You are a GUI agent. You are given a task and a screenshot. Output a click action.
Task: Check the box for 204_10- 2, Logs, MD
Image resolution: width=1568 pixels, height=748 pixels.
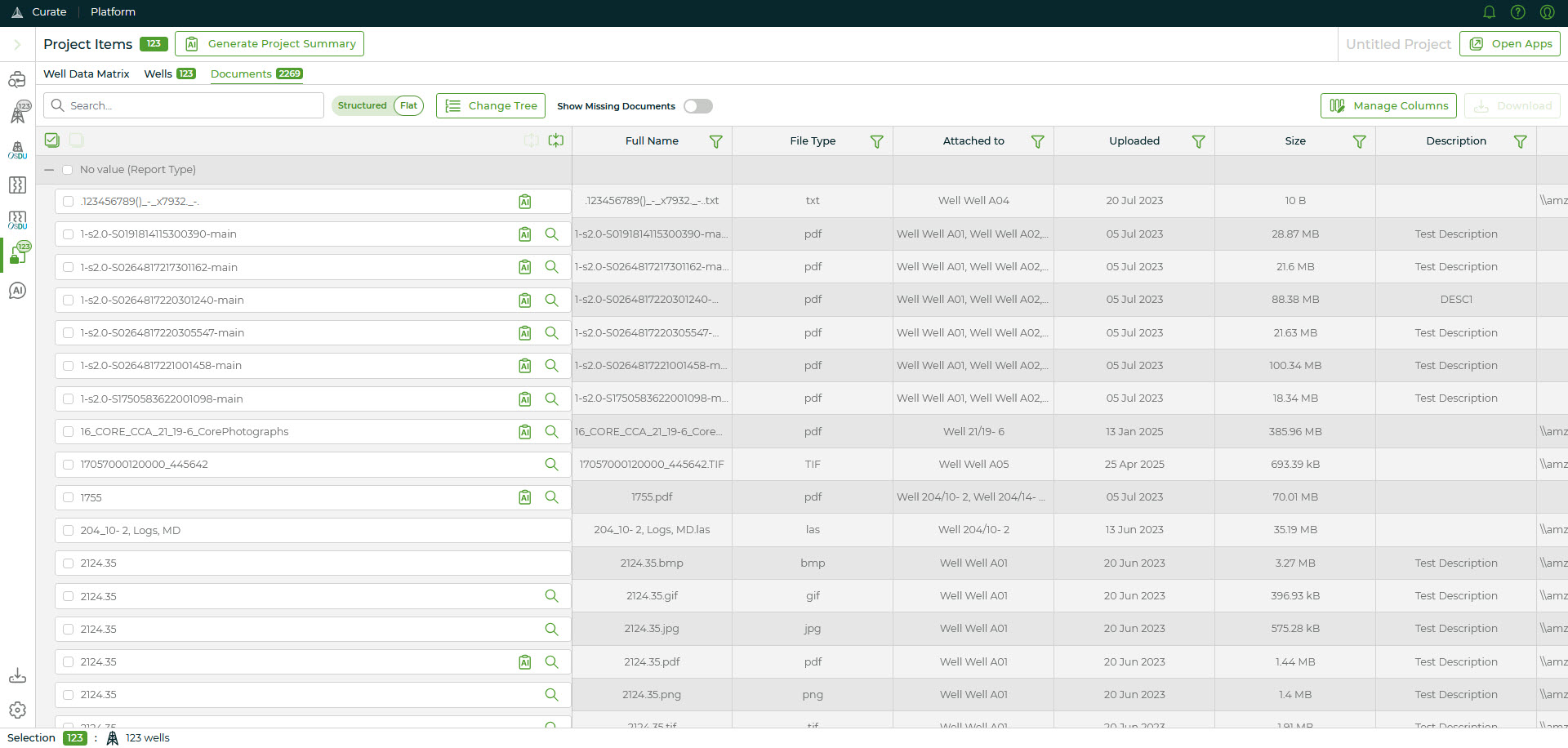click(x=69, y=531)
